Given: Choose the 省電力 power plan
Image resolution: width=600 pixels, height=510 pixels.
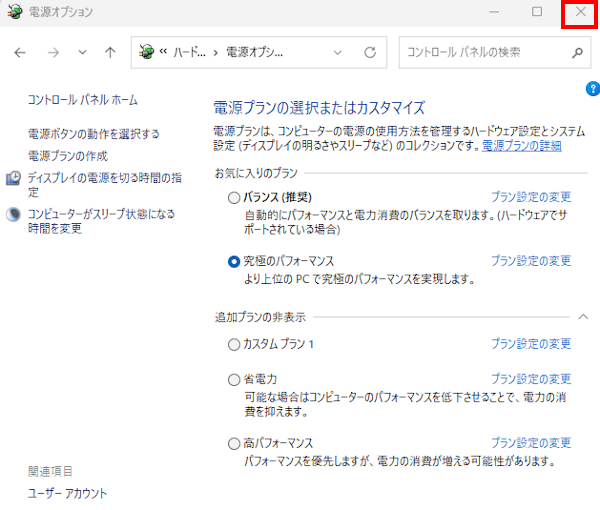Looking at the screenshot, I should pyautogui.click(x=234, y=380).
